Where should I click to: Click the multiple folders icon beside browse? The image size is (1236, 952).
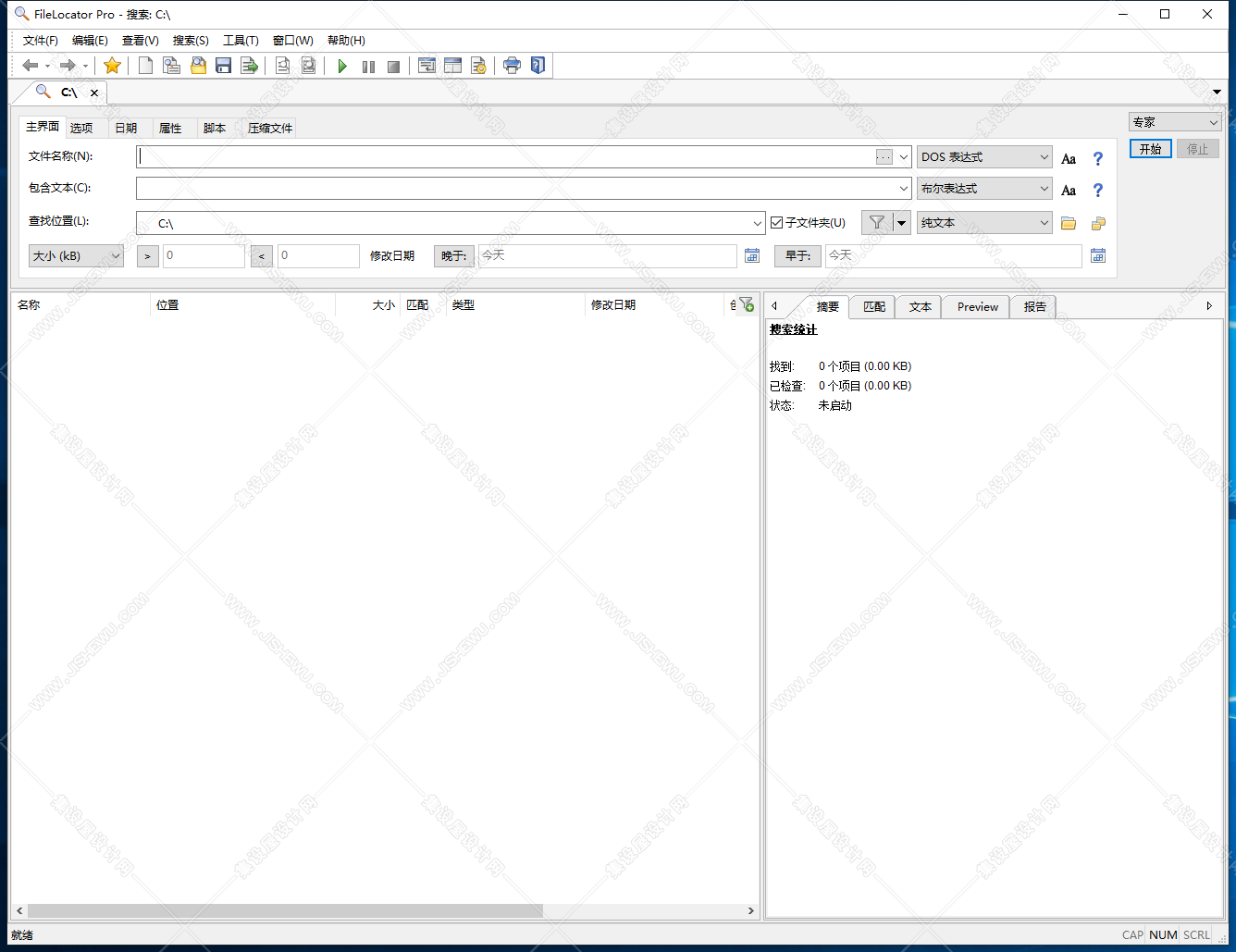click(x=1098, y=223)
